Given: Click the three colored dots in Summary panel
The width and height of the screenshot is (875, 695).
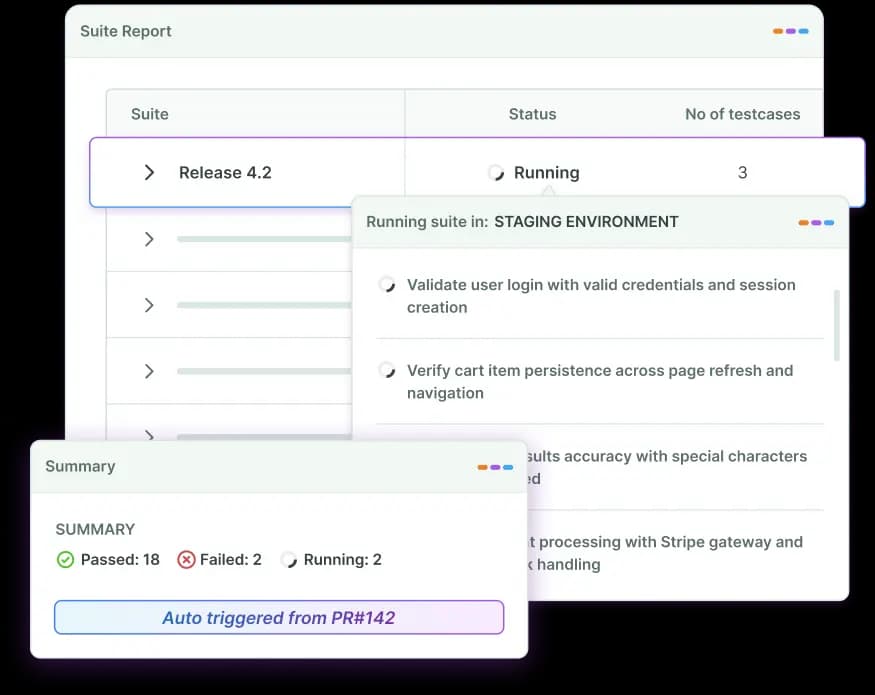Looking at the screenshot, I should 495,467.
